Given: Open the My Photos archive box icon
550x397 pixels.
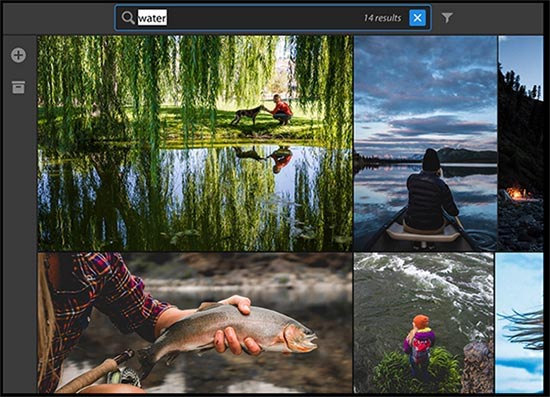Looking at the screenshot, I should pos(18,87).
